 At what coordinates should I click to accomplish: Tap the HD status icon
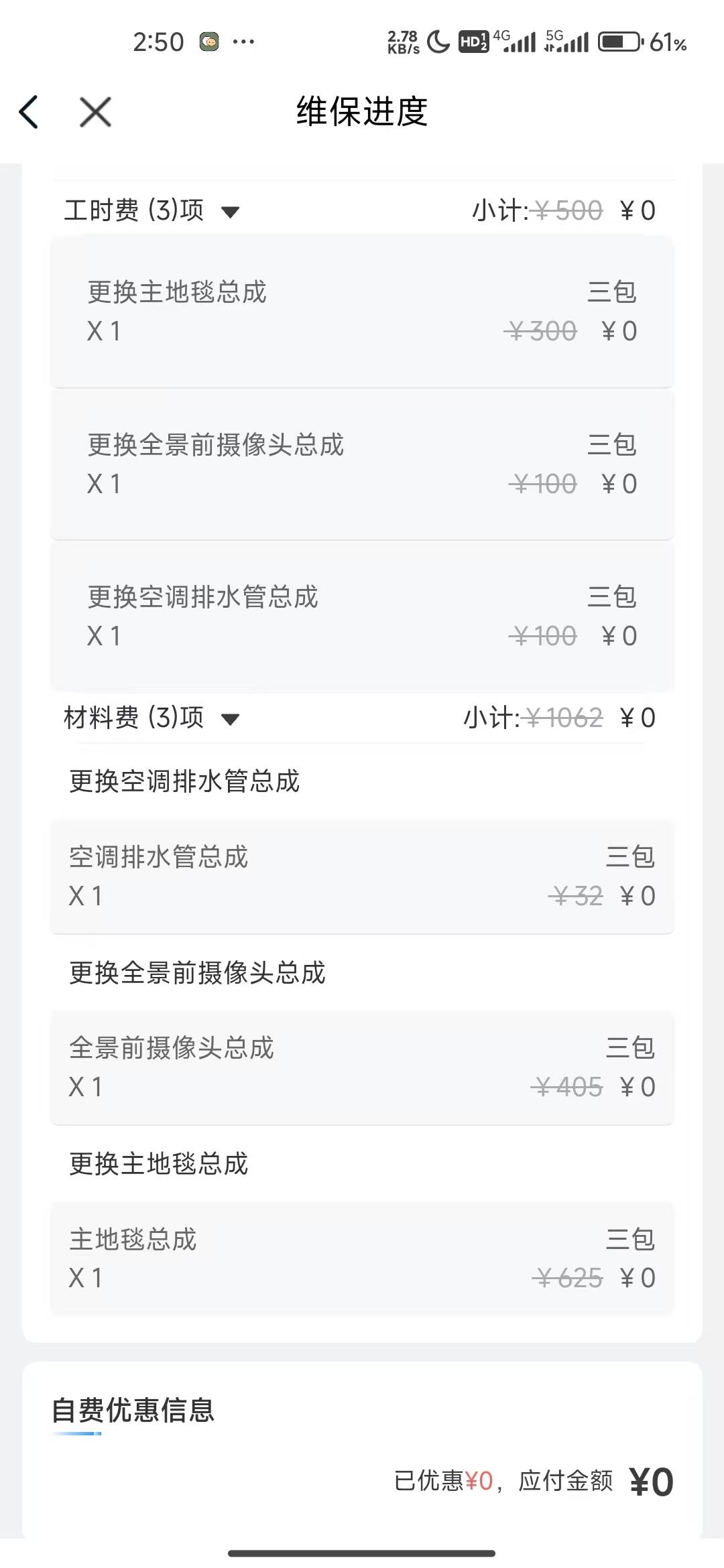tap(473, 42)
